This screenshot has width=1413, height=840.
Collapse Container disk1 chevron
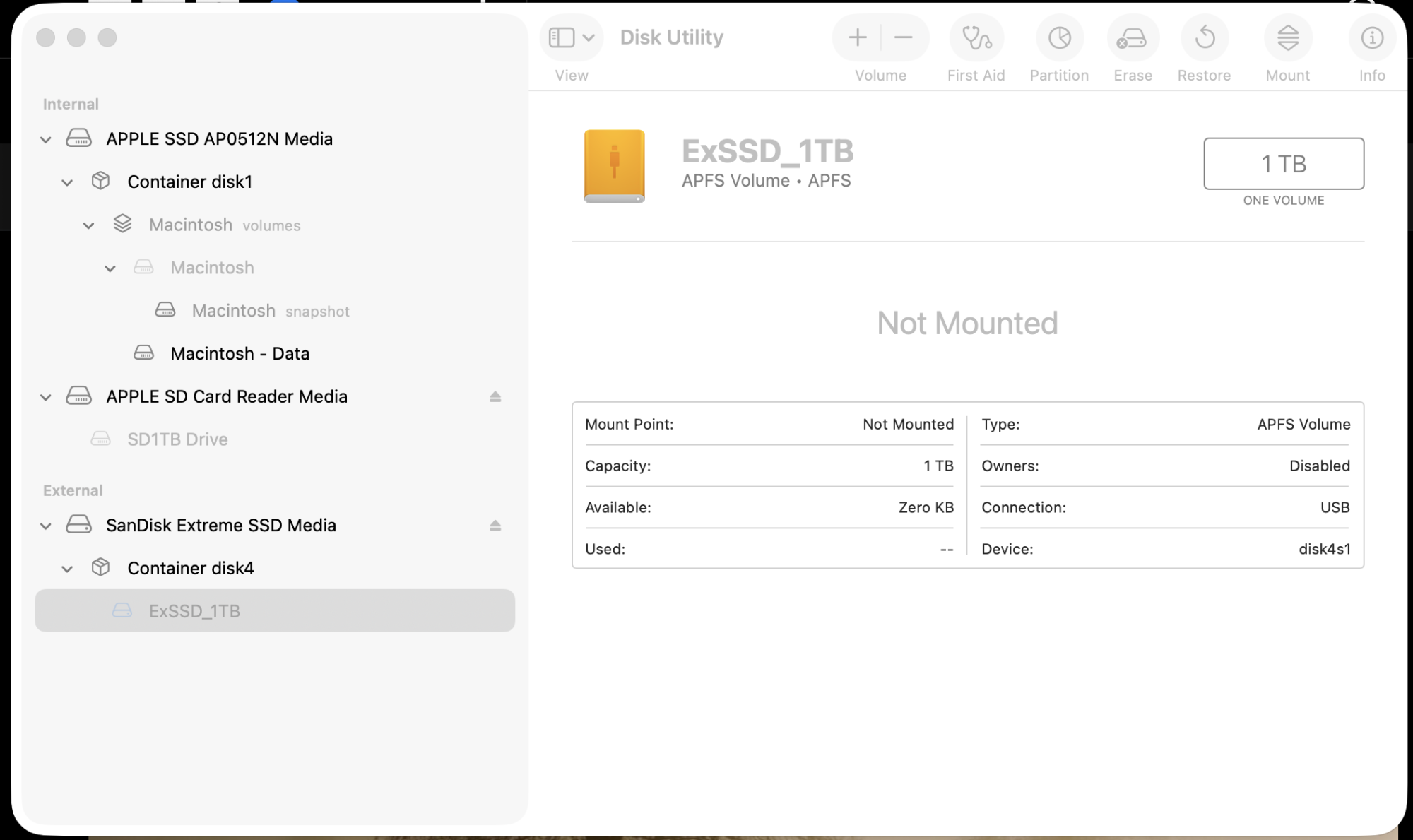(x=67, y=182)
